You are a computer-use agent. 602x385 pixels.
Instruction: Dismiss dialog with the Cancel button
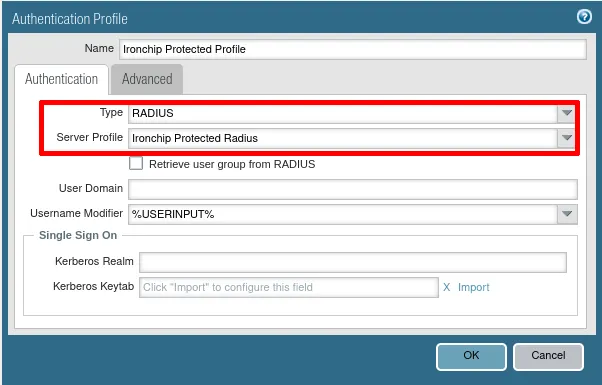[x=548, y=356]
